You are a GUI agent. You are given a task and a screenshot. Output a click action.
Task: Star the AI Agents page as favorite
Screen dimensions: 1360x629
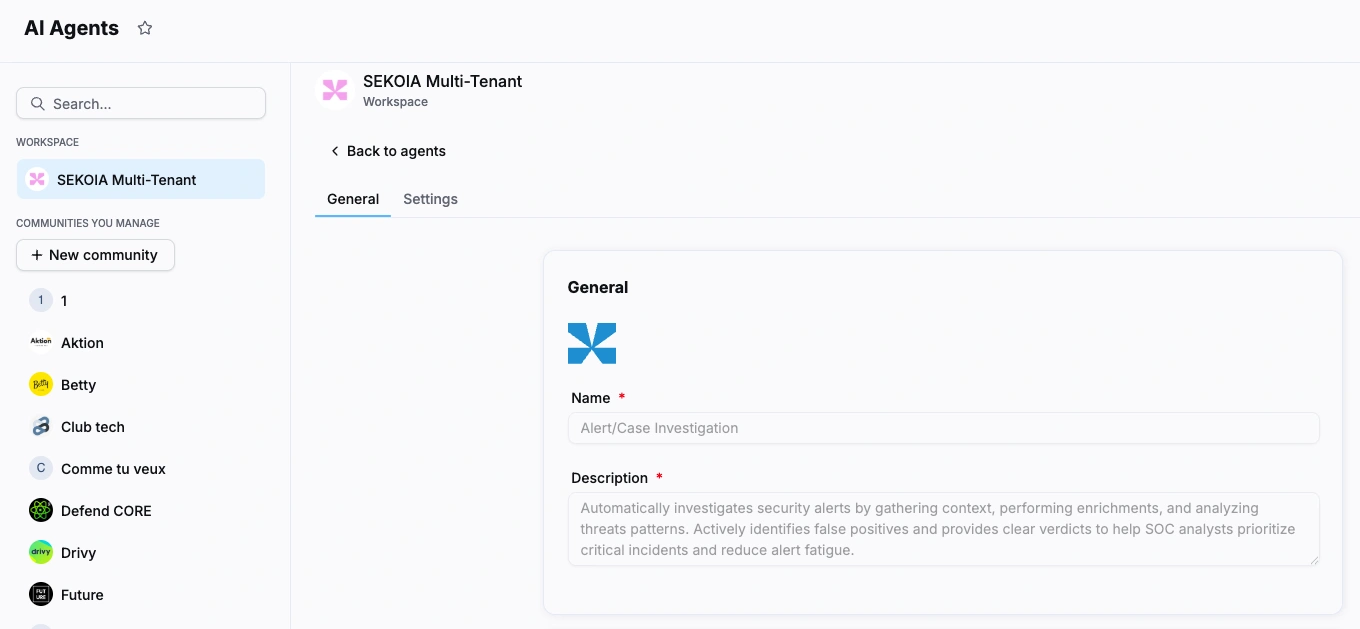(x=145, y=28)
